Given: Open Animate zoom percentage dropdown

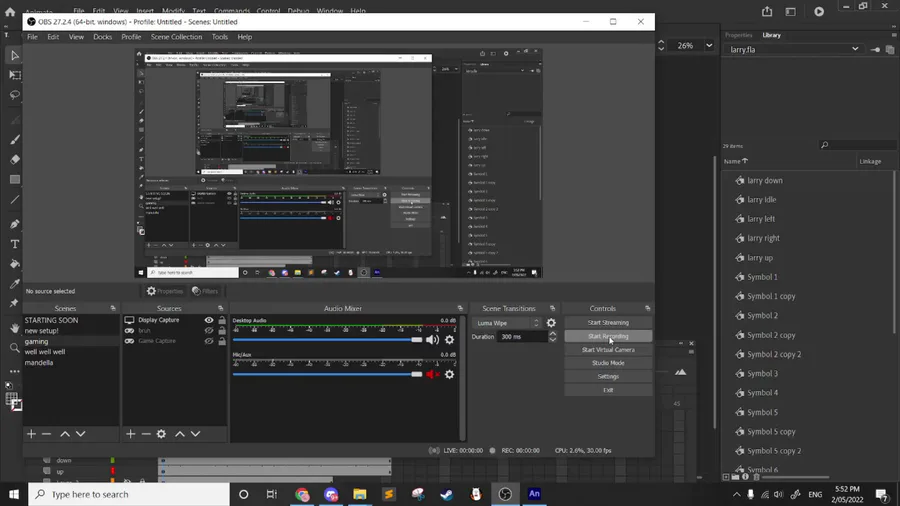Looking at the screenshot, I should coord(709,46).
